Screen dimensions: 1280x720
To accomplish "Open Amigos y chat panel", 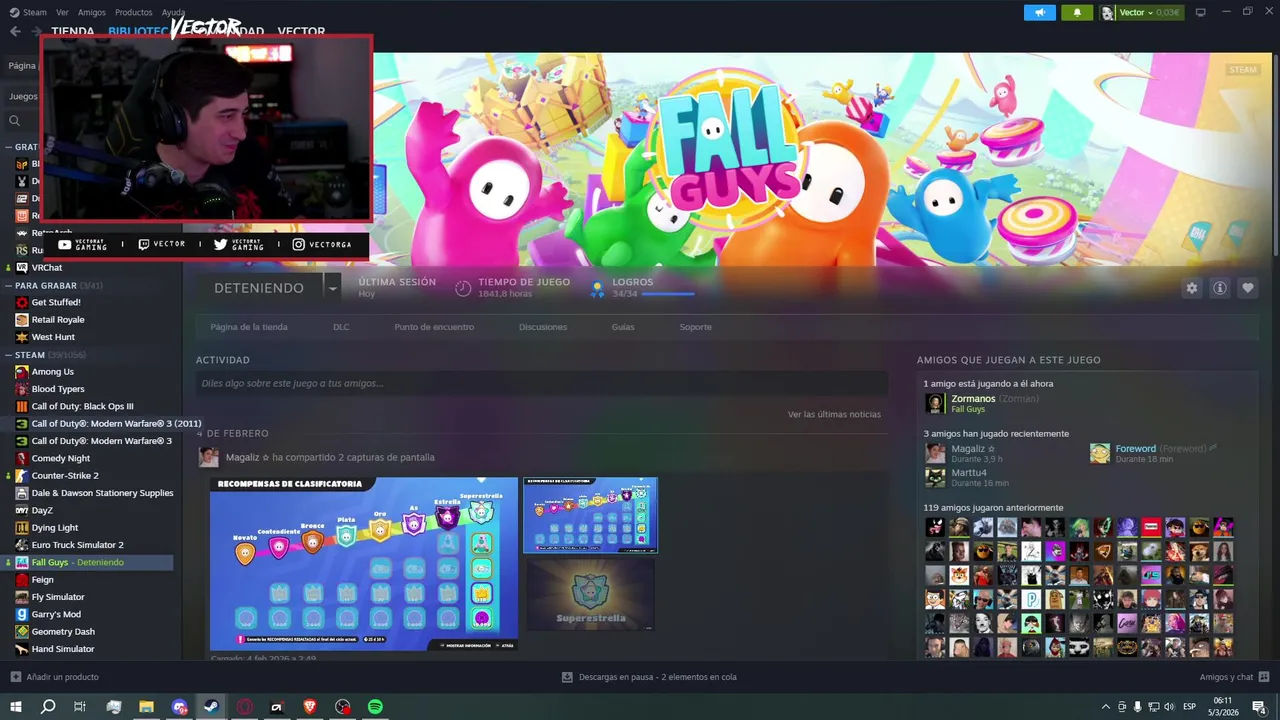I will 1234,677.
